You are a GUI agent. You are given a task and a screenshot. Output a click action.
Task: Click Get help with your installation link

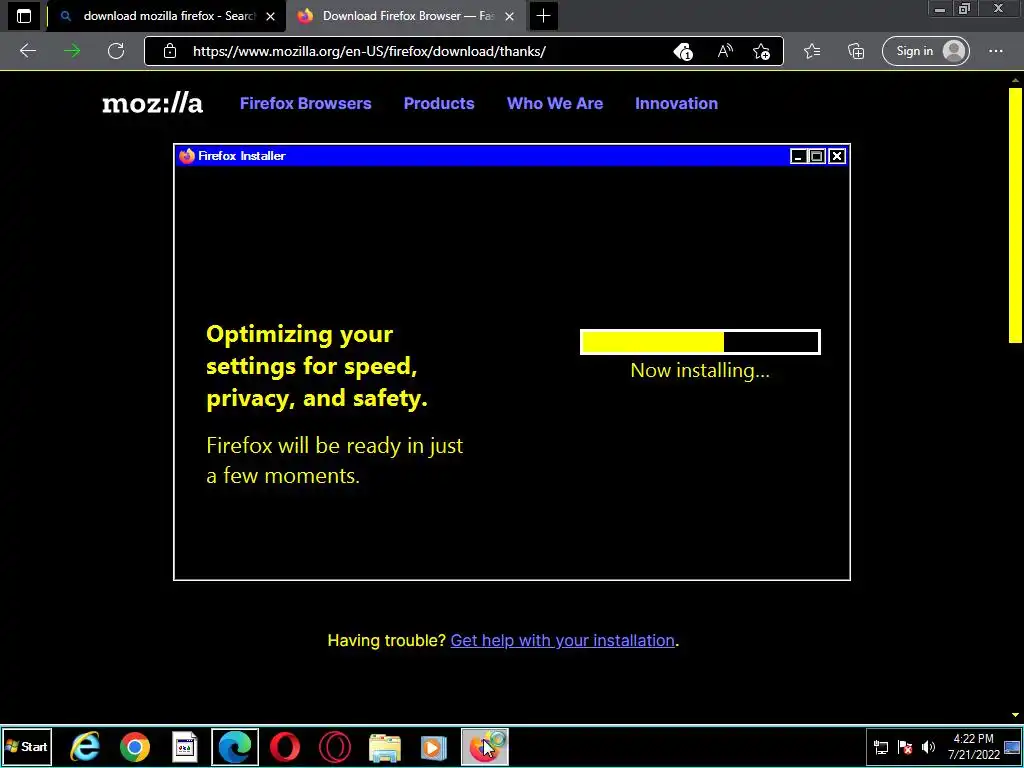click(x=562, y=641)
